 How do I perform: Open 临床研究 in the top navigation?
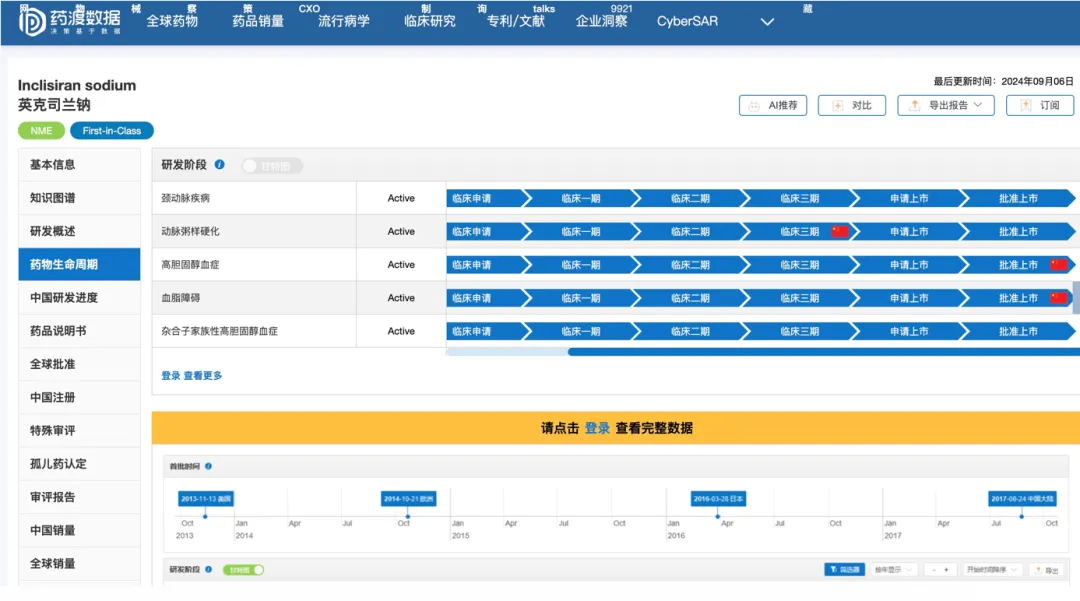[429, 21]
